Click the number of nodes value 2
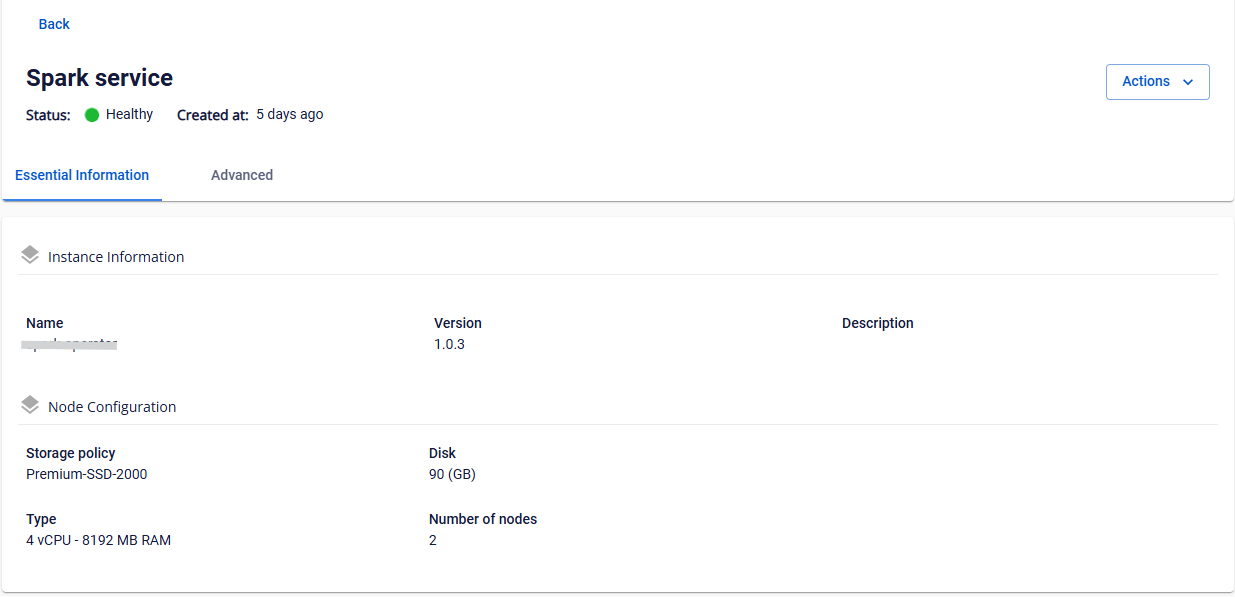The image size is (1235, 597). tap(433, 540)
